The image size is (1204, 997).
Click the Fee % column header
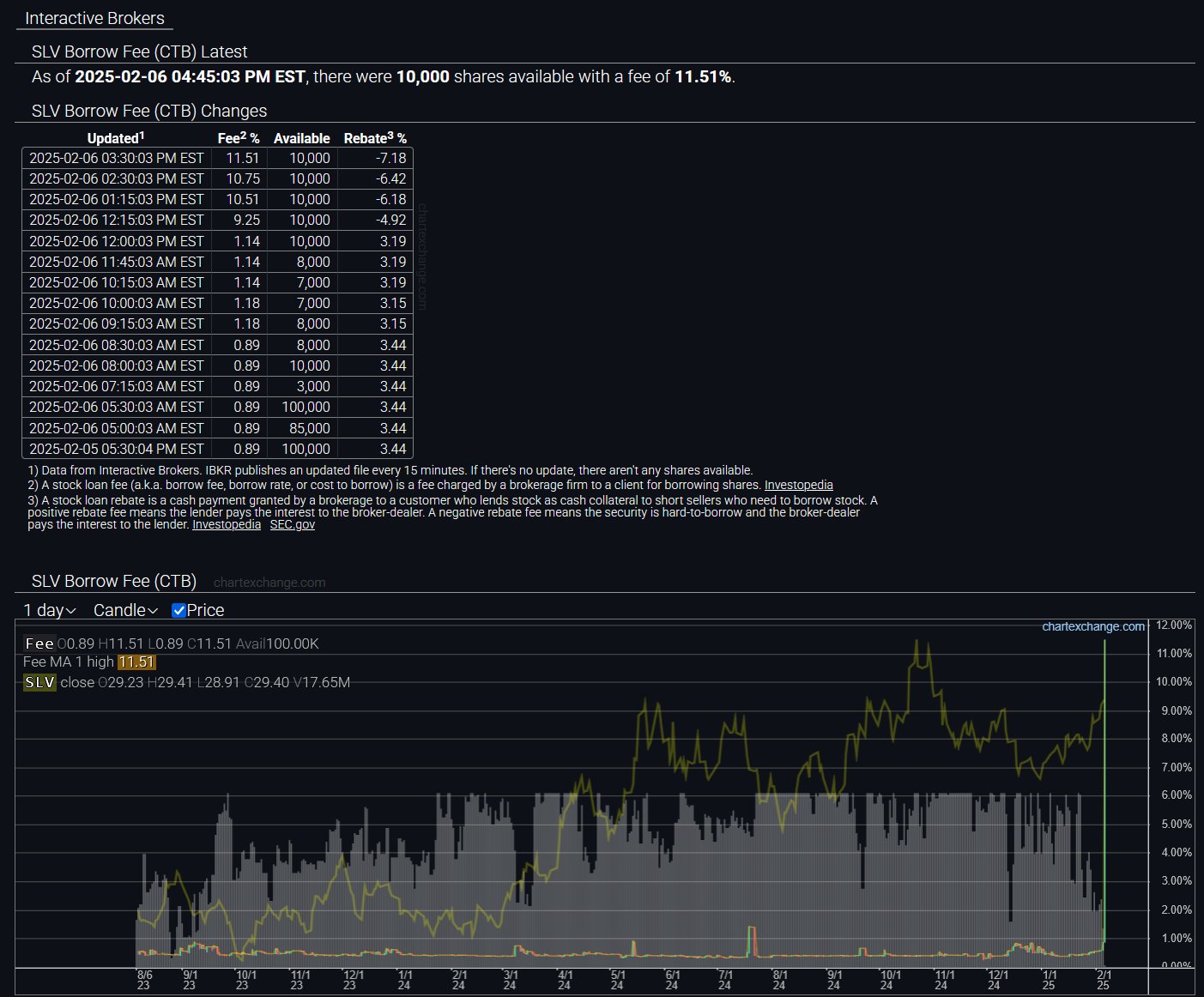tap(239, 138)
